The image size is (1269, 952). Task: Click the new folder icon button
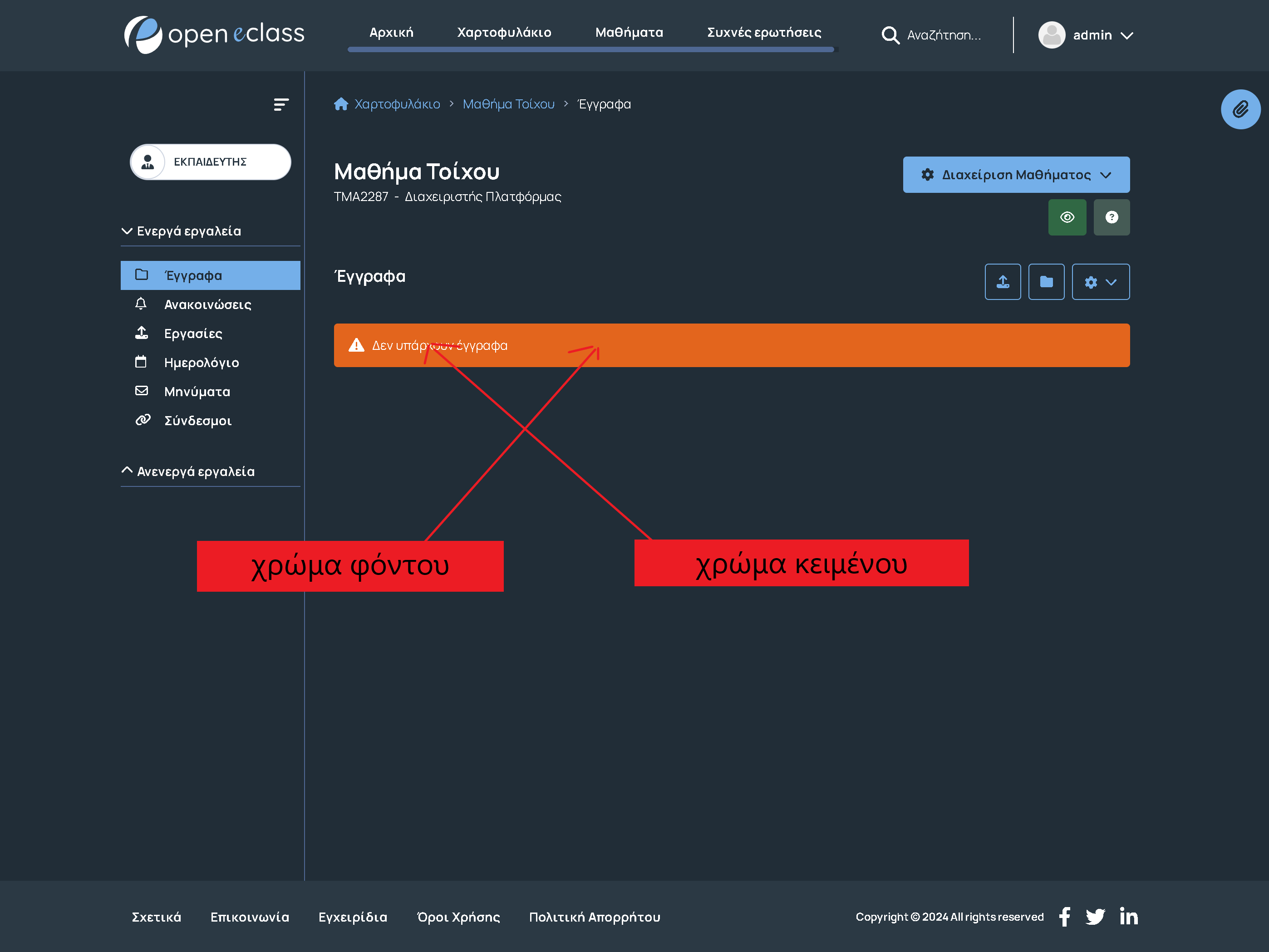[x=1046, y=282]
